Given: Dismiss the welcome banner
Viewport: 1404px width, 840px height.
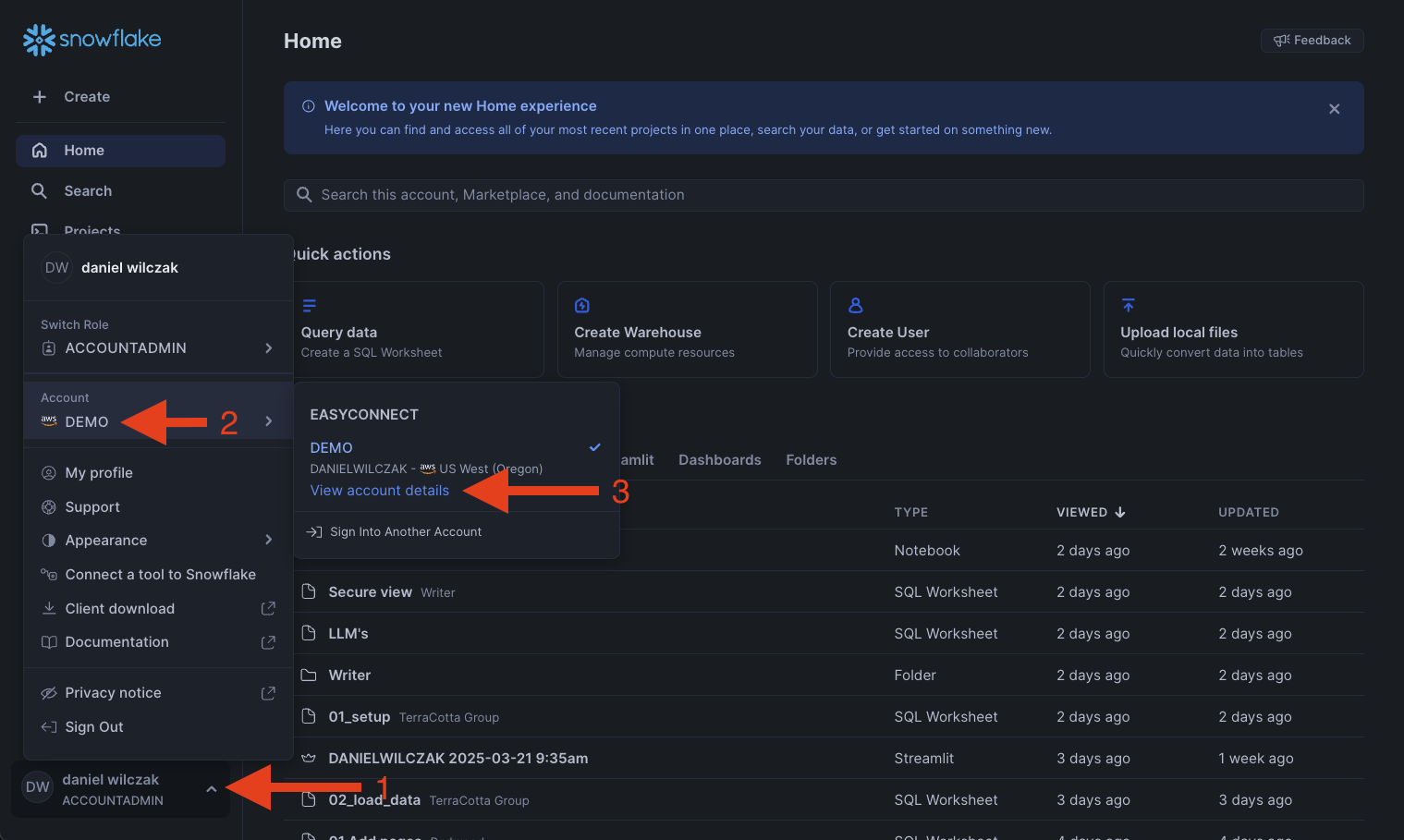Looking at the screenshot, I should click(1334, 109).
